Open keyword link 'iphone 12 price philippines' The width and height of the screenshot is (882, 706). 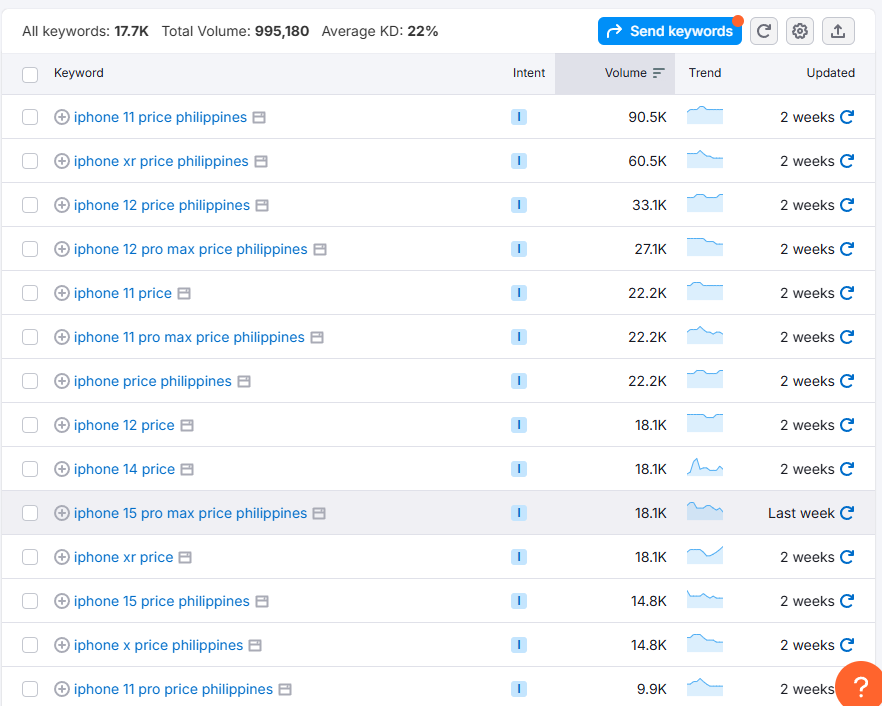[x=162, y=205]
